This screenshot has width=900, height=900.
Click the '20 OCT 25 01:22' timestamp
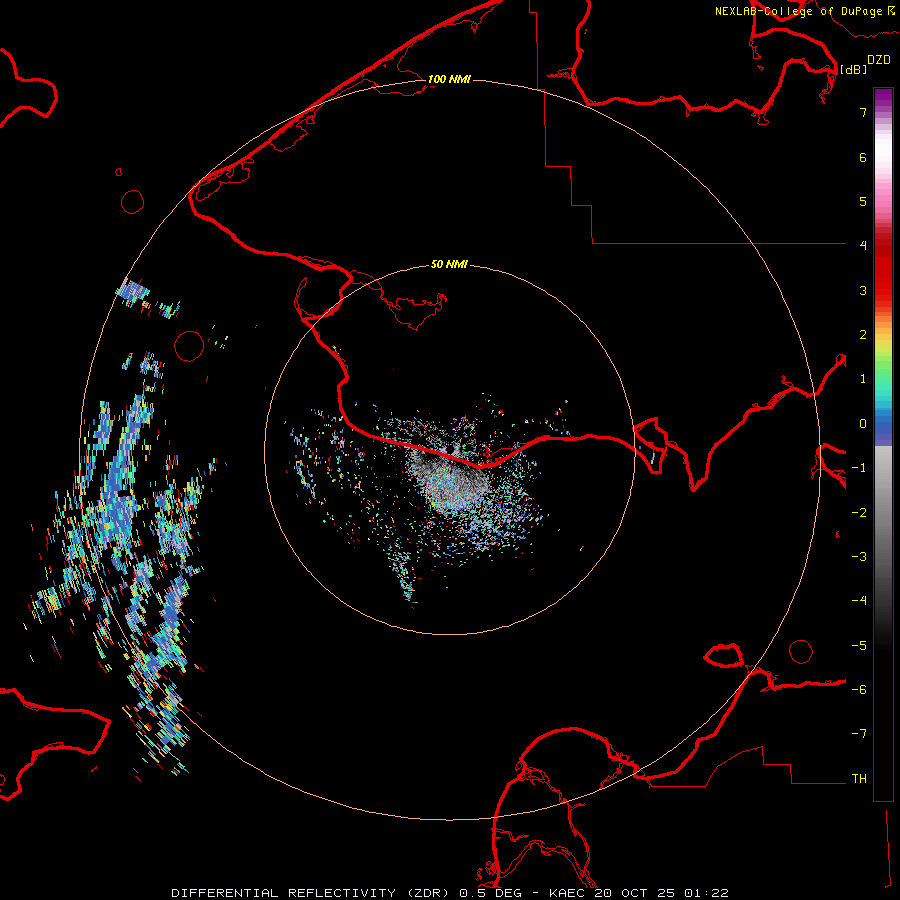click(661, 893)
